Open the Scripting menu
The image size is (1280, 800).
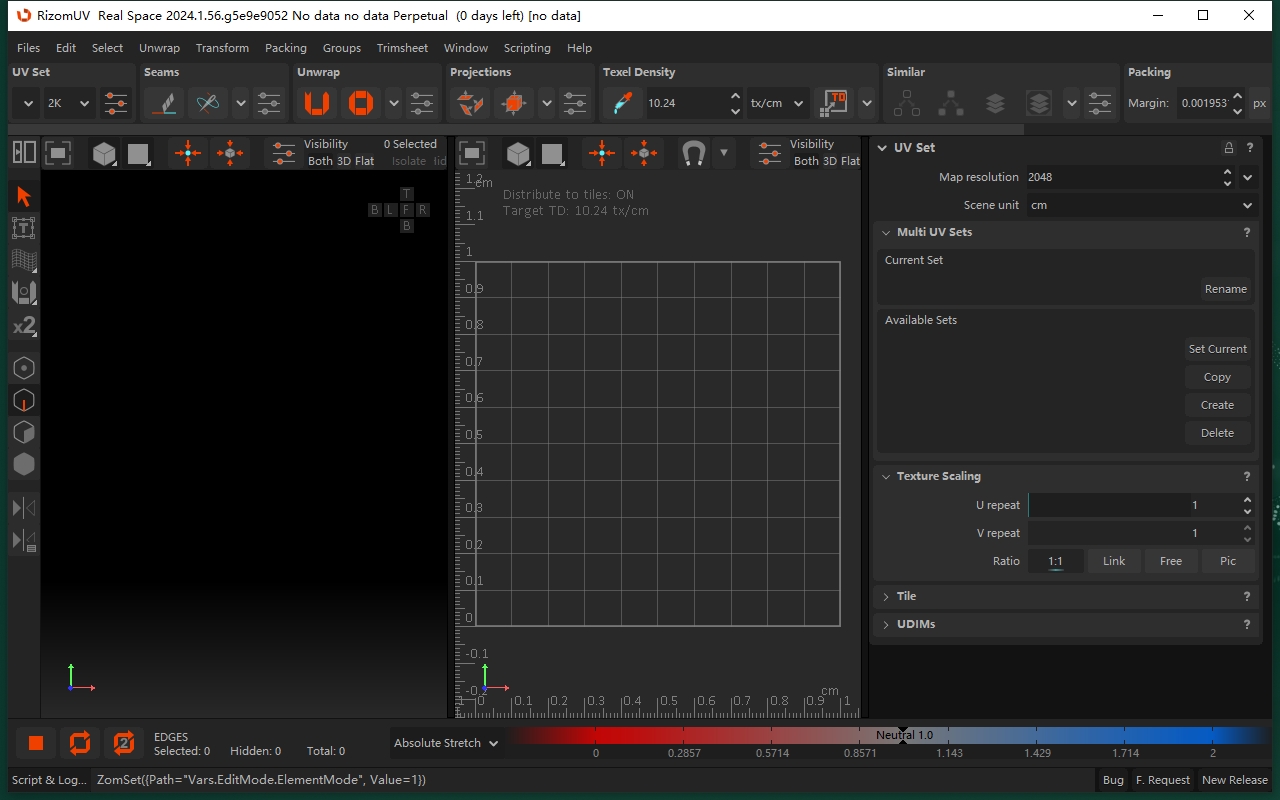(527, 48)
